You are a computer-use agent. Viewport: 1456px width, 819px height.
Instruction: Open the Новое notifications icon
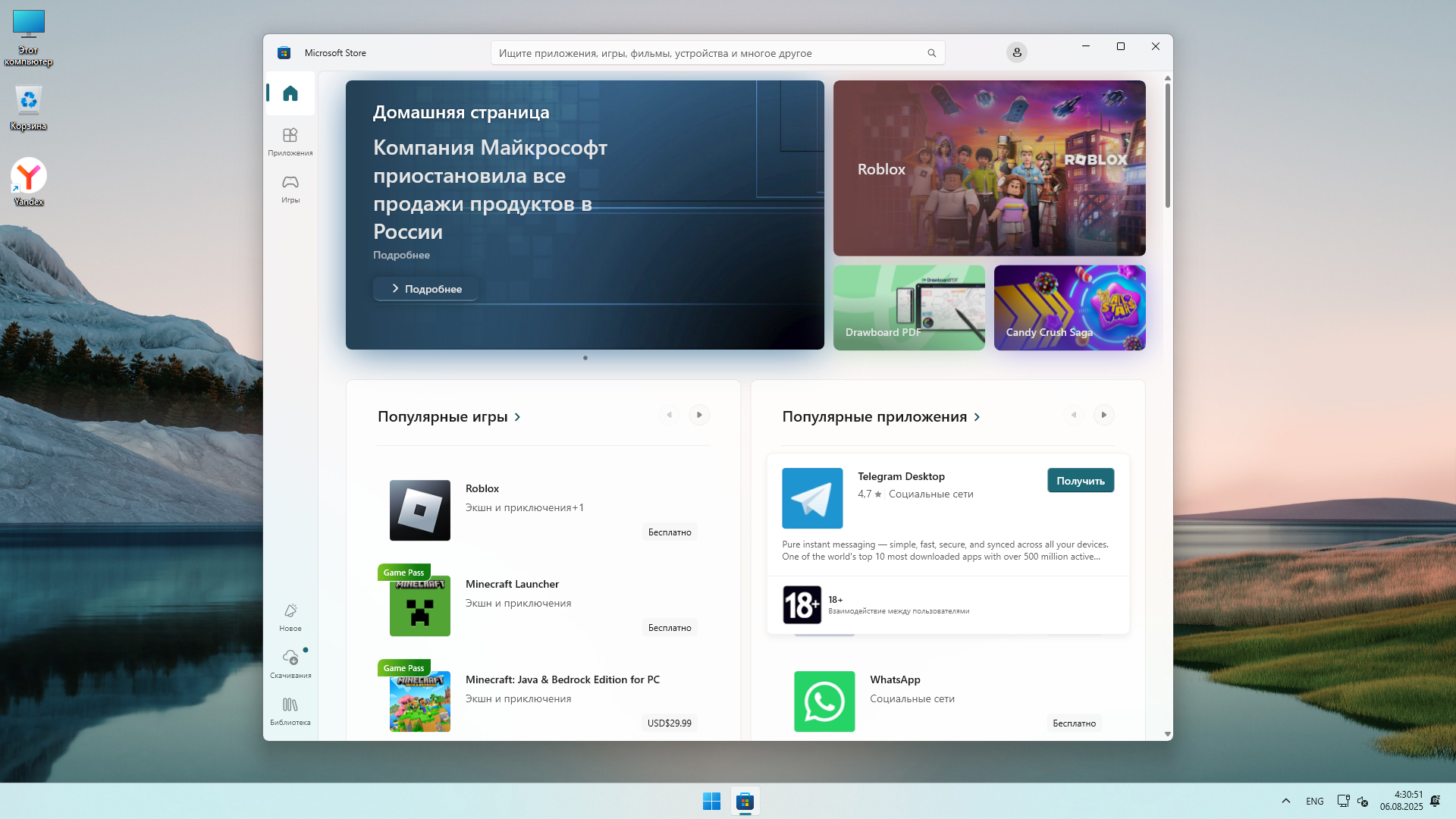tap(290, 617)
